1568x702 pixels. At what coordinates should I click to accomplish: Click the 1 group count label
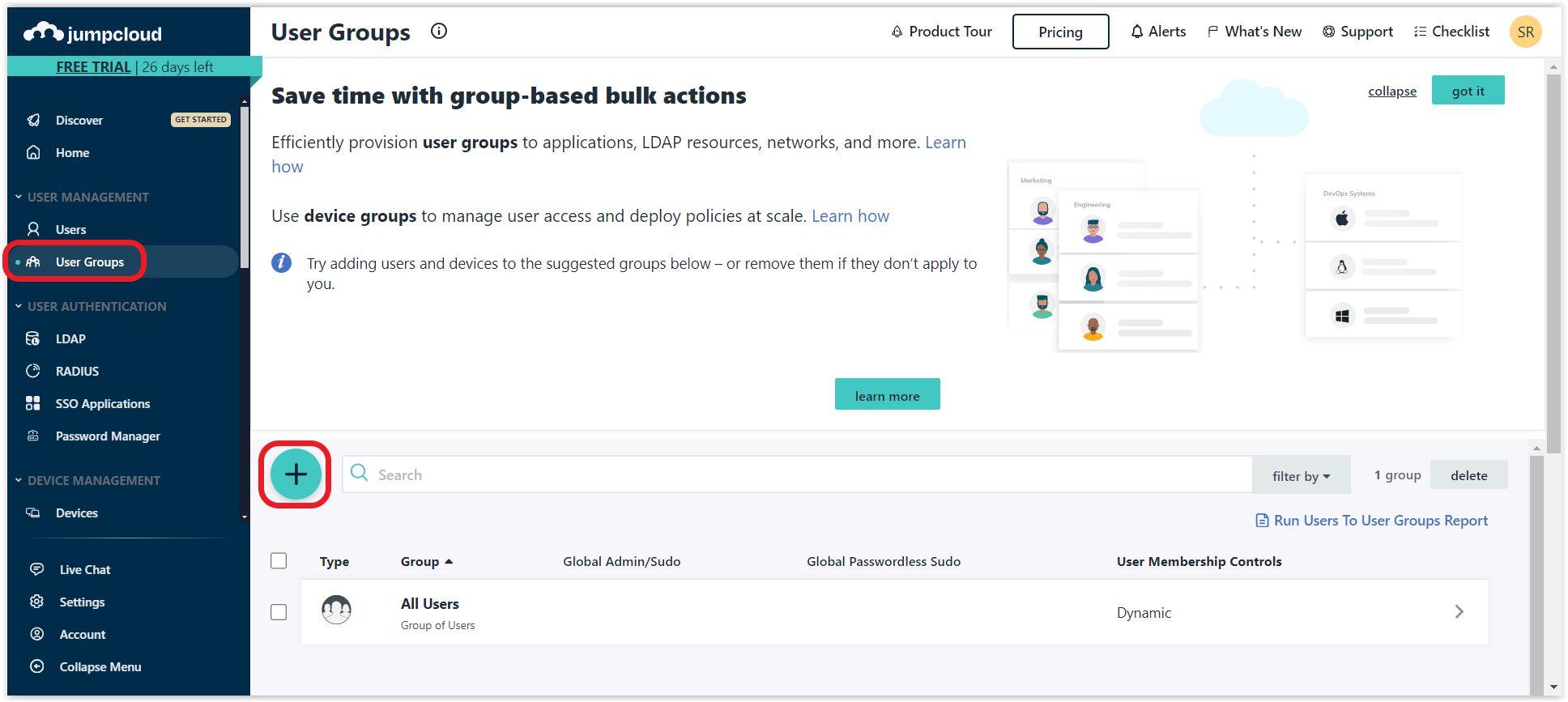point(1397,474)
